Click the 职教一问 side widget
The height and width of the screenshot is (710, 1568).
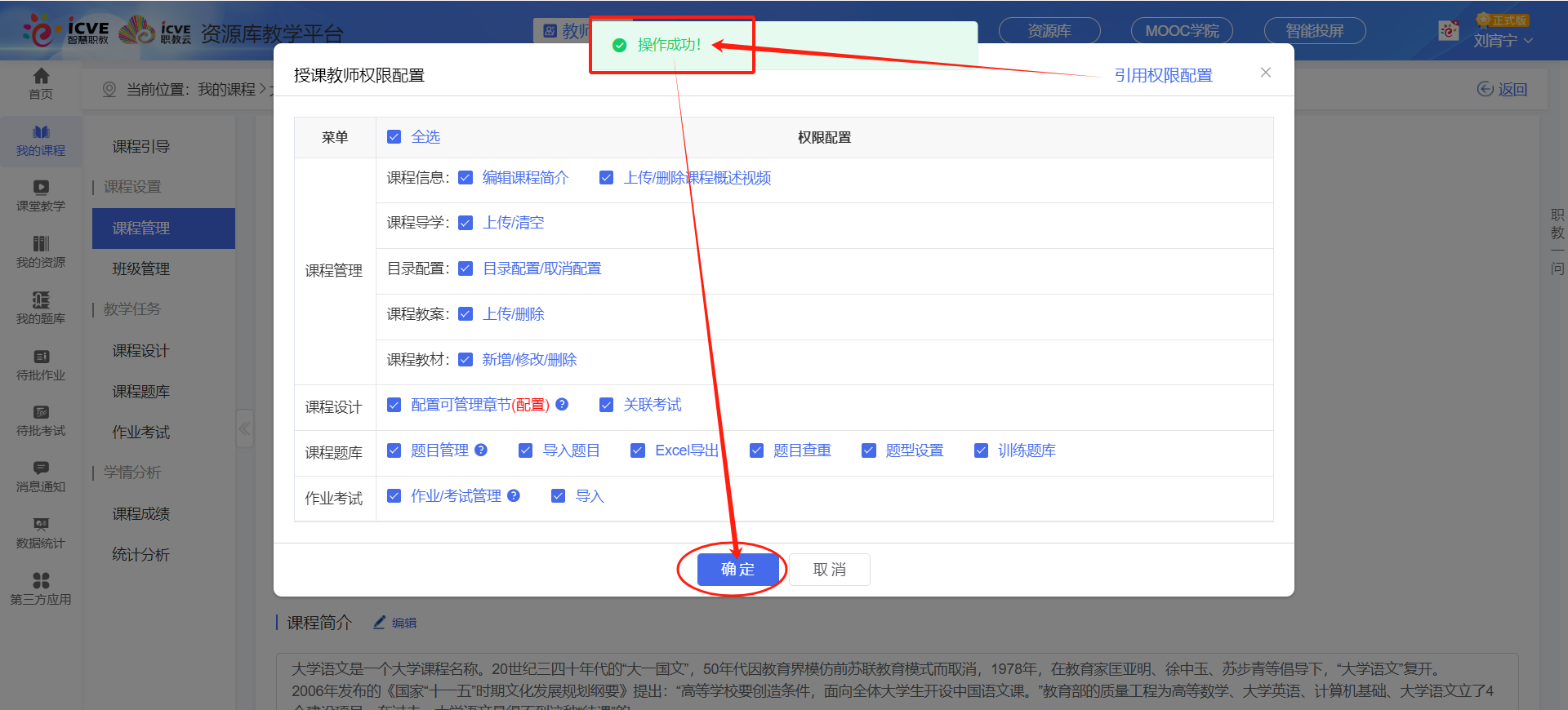click(1557, 242)
